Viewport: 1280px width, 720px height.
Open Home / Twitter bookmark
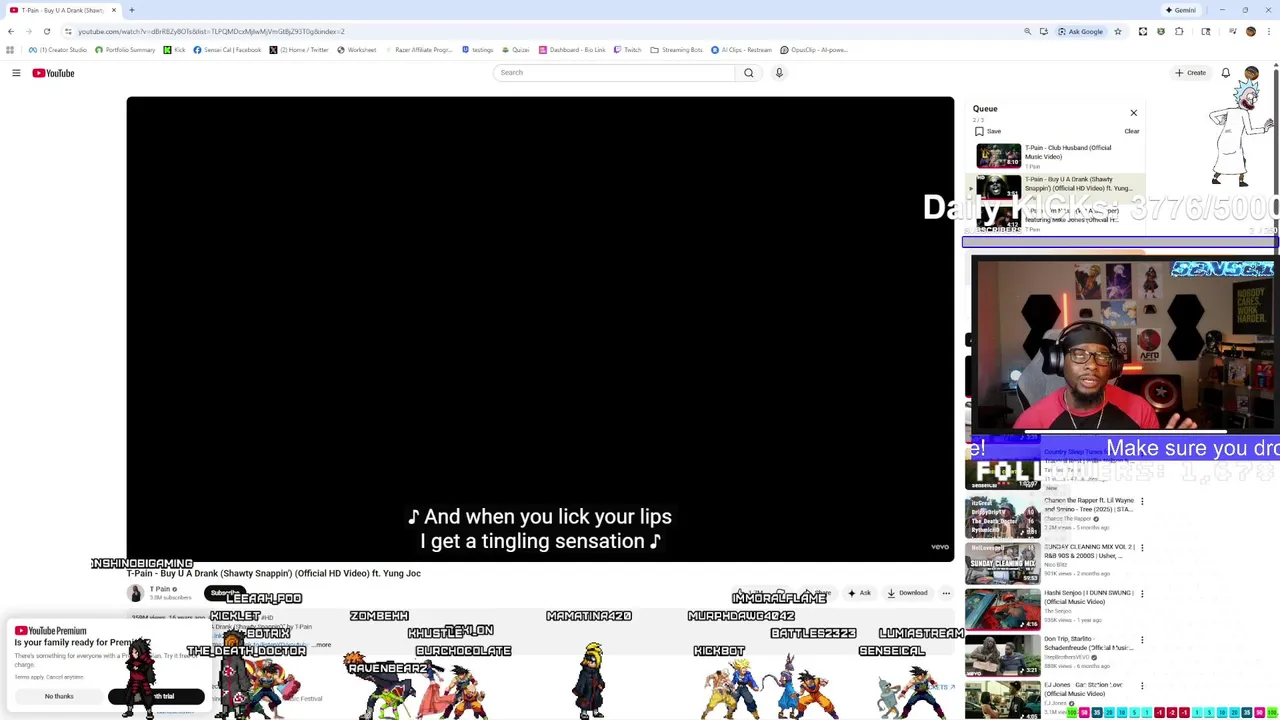(x=300, y=50)
